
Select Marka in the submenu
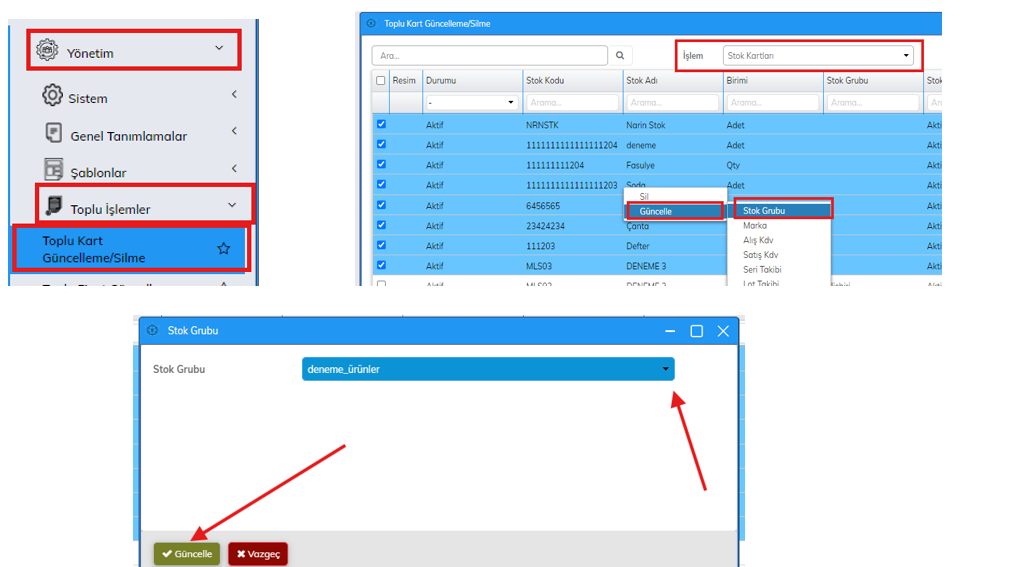755,226
